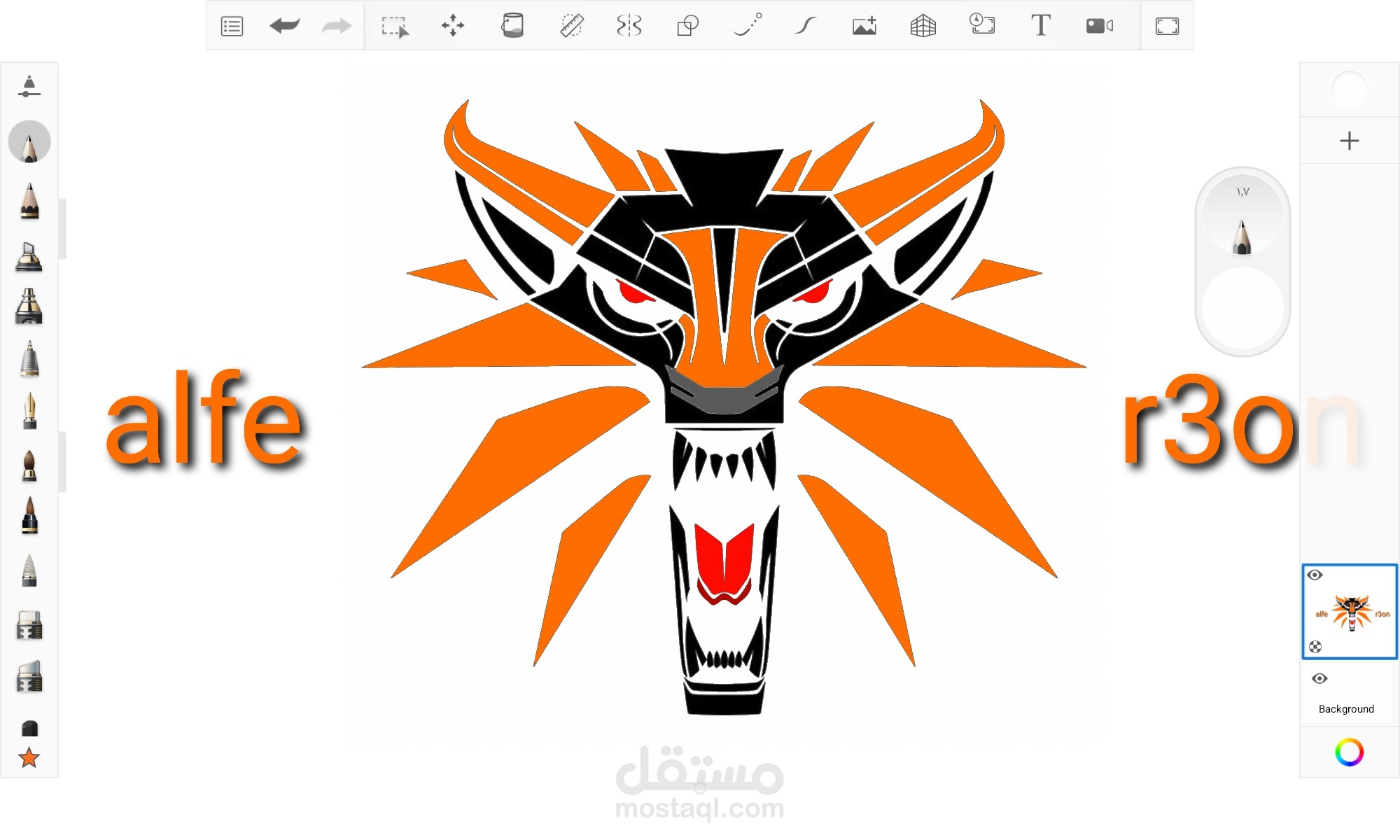Import an image with the add-image icon
The height and width of the screenshot is (840, 1400).
point(864,26)
